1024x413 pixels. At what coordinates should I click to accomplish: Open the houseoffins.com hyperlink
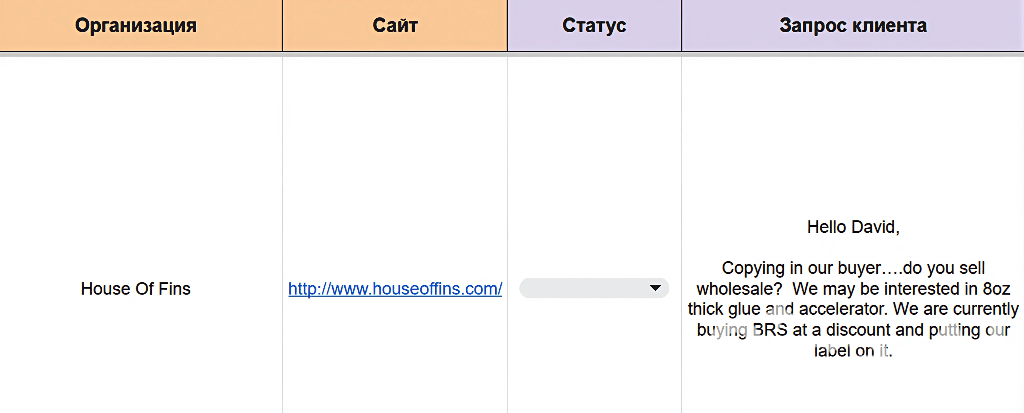tap(395, 289)
